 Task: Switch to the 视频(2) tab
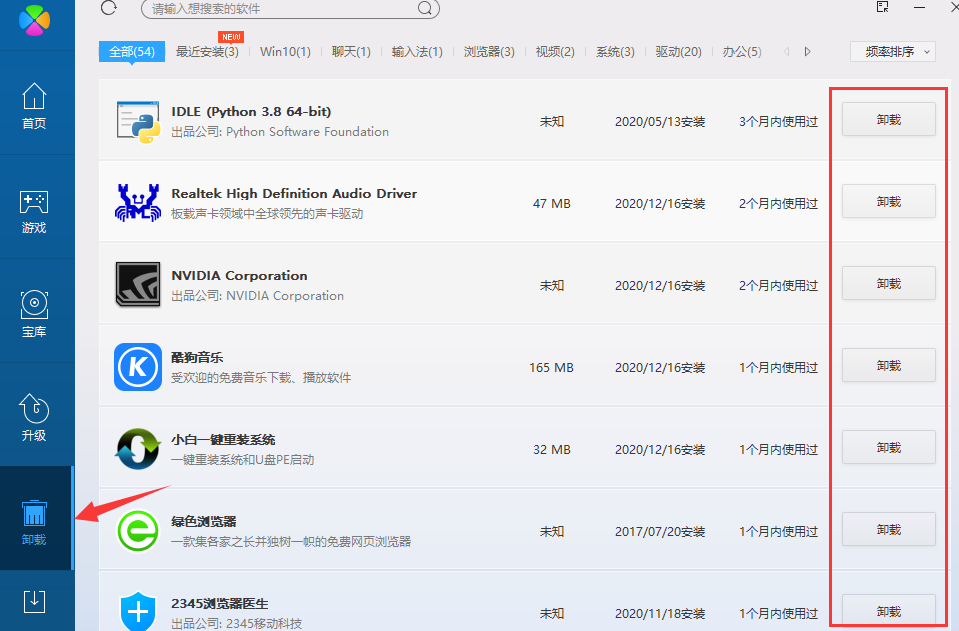click(x=555, y=52)
